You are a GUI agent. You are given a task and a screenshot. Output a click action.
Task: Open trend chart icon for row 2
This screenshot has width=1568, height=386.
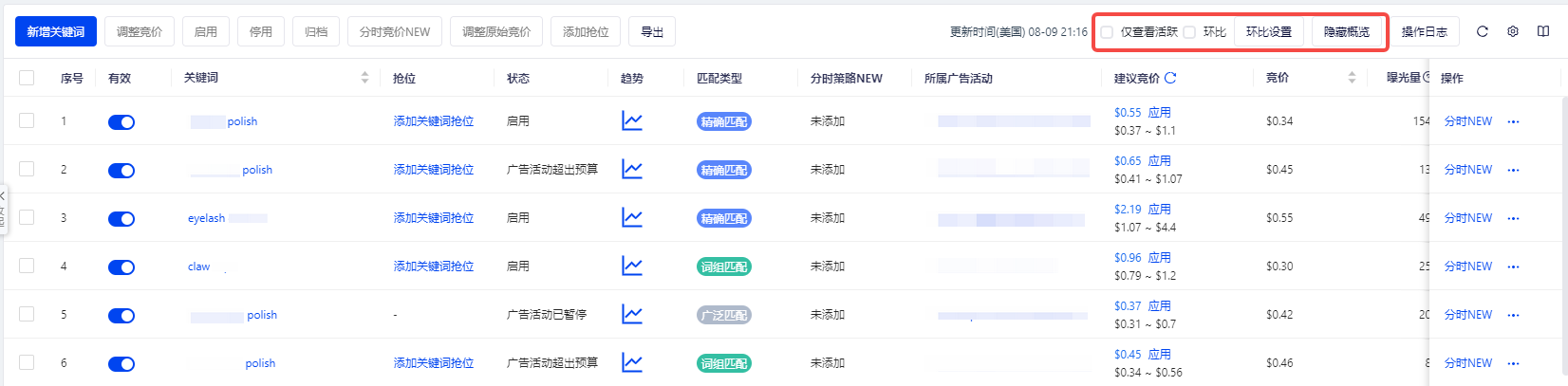pos(632,169)
